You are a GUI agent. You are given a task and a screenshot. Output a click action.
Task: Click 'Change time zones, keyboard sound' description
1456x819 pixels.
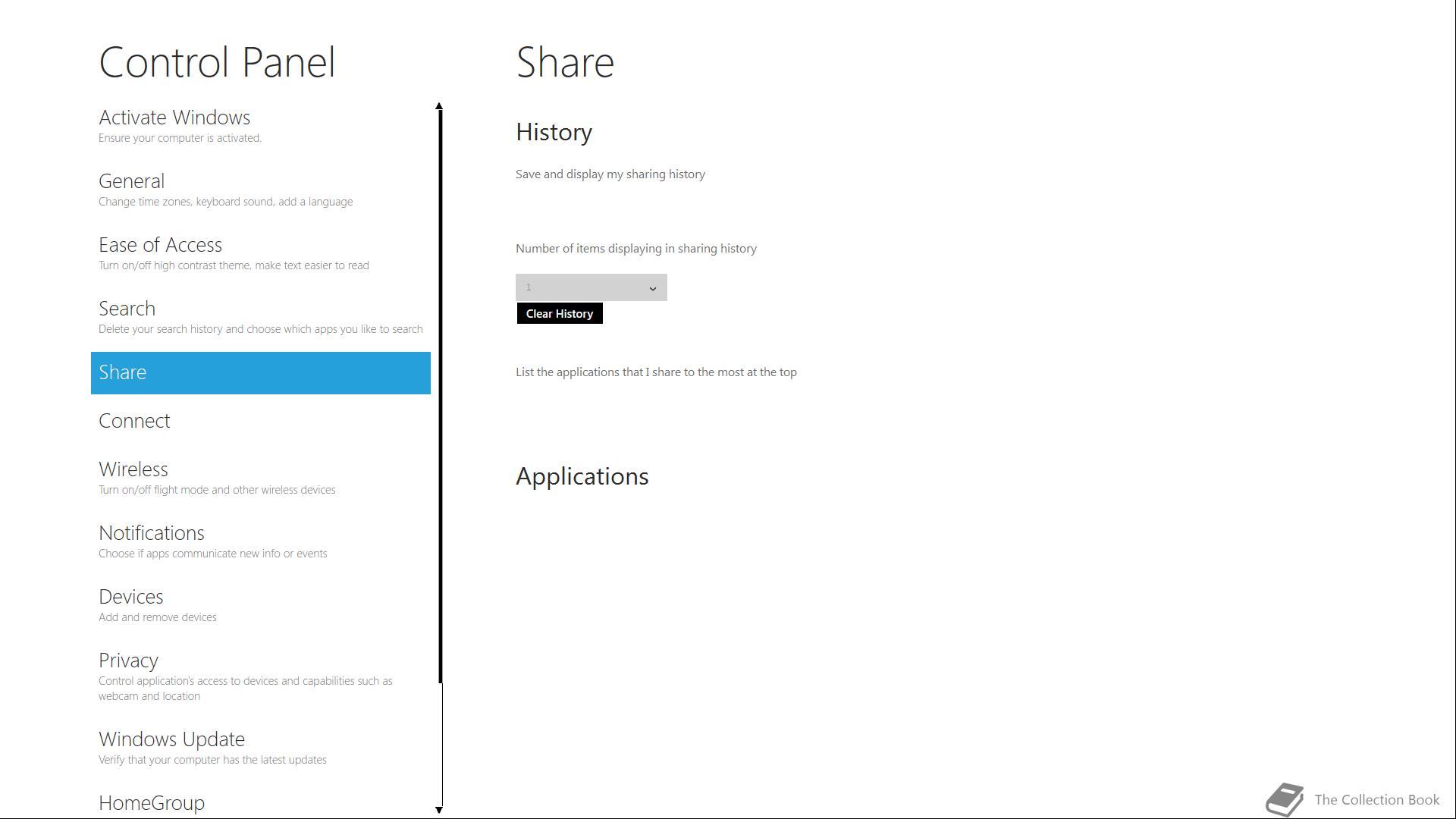point(225,202)
